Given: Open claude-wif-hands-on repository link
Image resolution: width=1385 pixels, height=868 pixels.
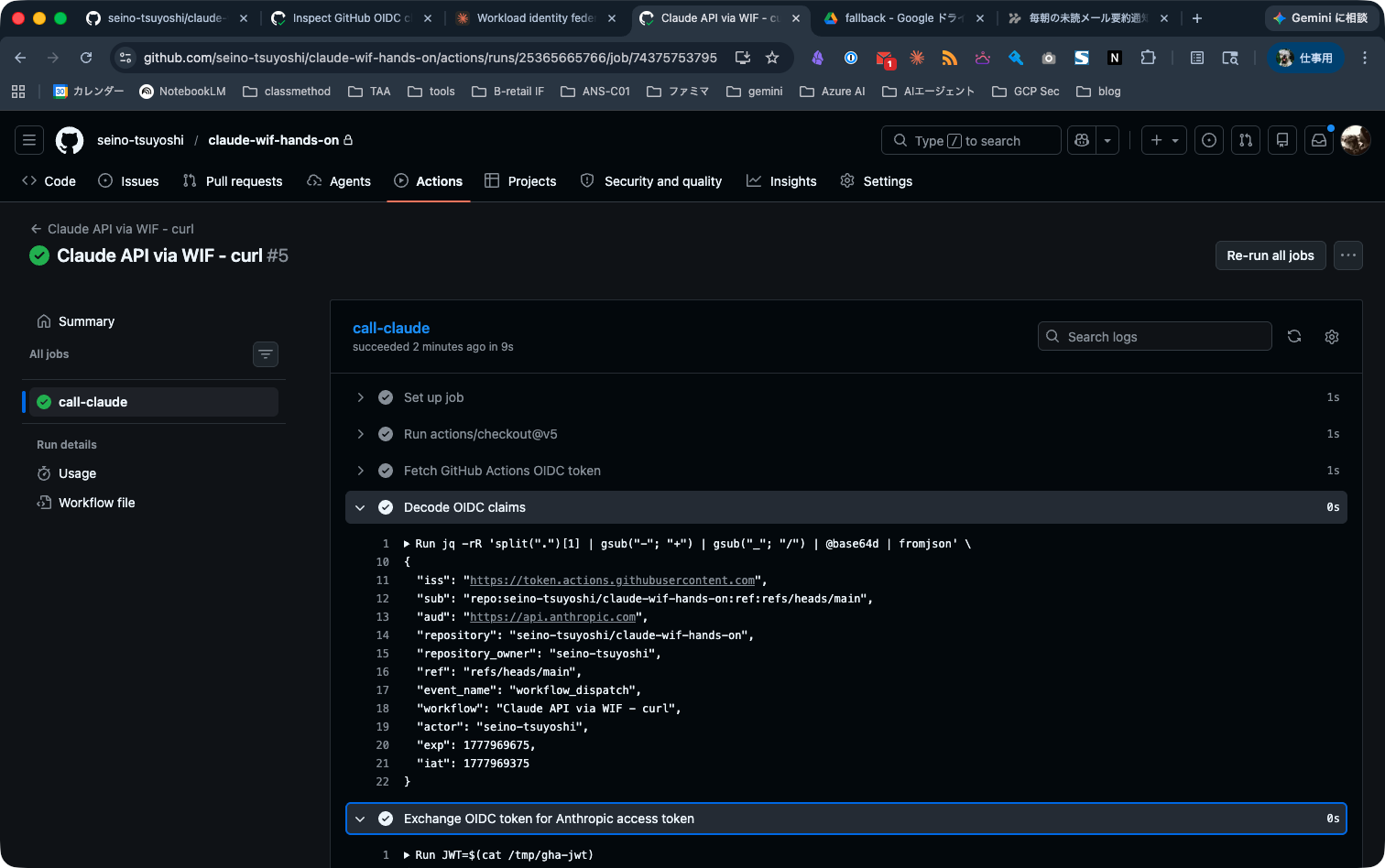Looking at the screenshot, I should pyautogui.click(x=274, y=140).
